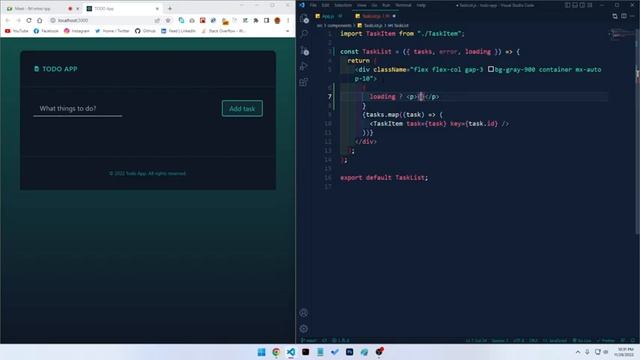Image resolution: width=640 pixels, height=360 pixels.
Task: Open the Facebook bookmark
Action: 46,31
